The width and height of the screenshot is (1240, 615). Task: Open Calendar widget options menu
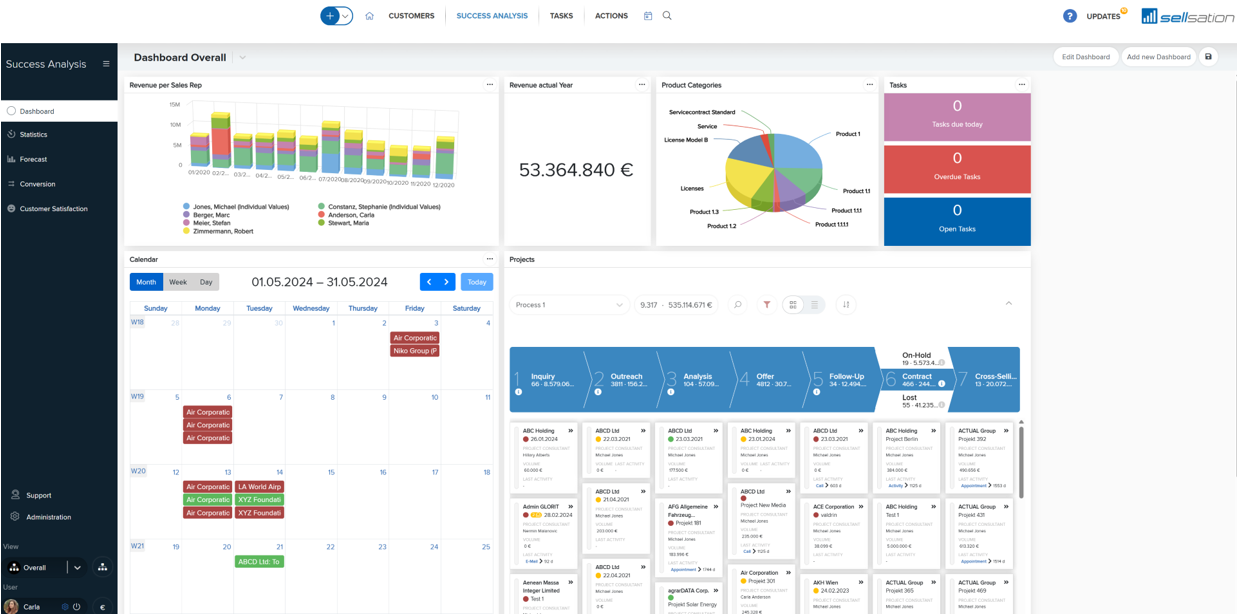click(x=490, y=259)
